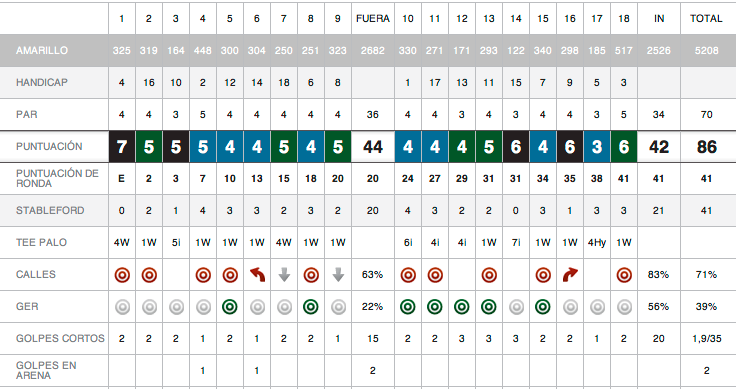Click the 4Hy tee club on hole 17
The width and height of the screenshot is (736, 389).
tap(597, 243)
